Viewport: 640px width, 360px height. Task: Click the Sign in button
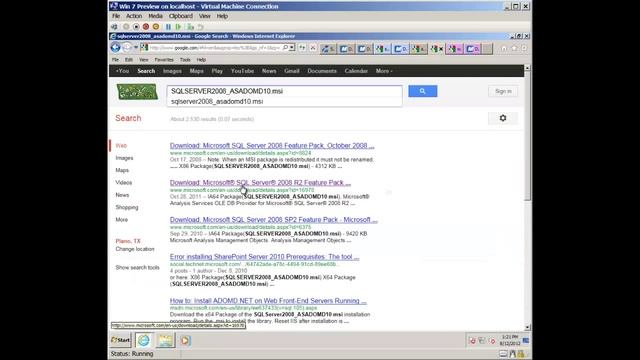(503, 91)
